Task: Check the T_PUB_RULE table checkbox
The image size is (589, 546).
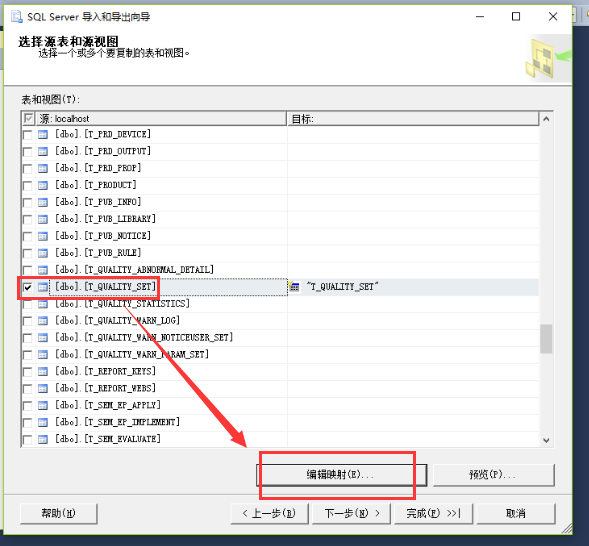Action: (x=27, y=253)
